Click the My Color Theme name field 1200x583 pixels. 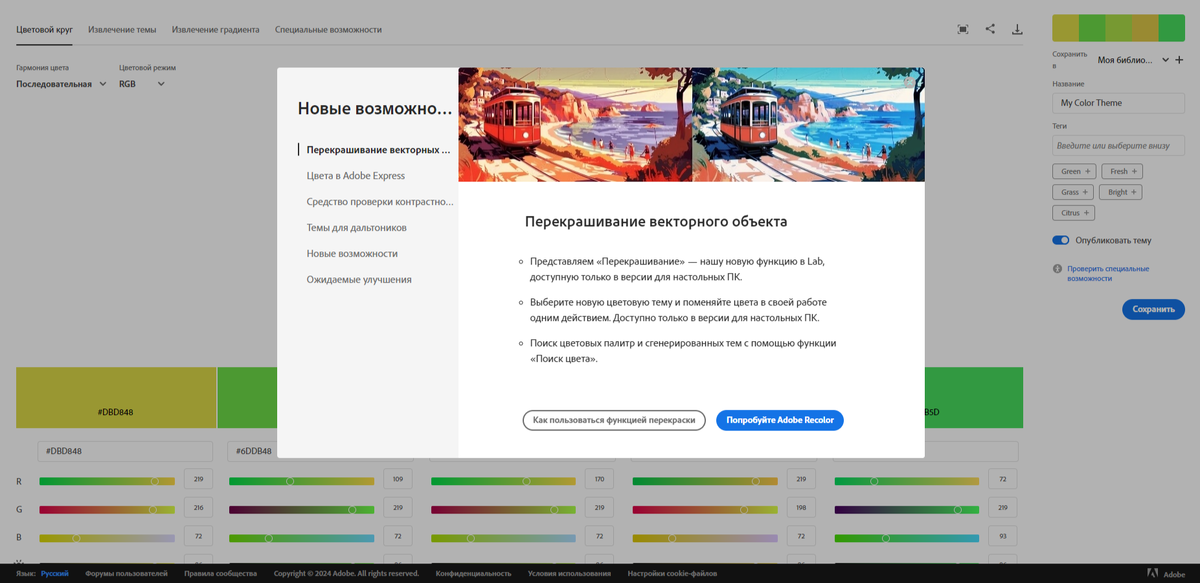click(1118, 103)
